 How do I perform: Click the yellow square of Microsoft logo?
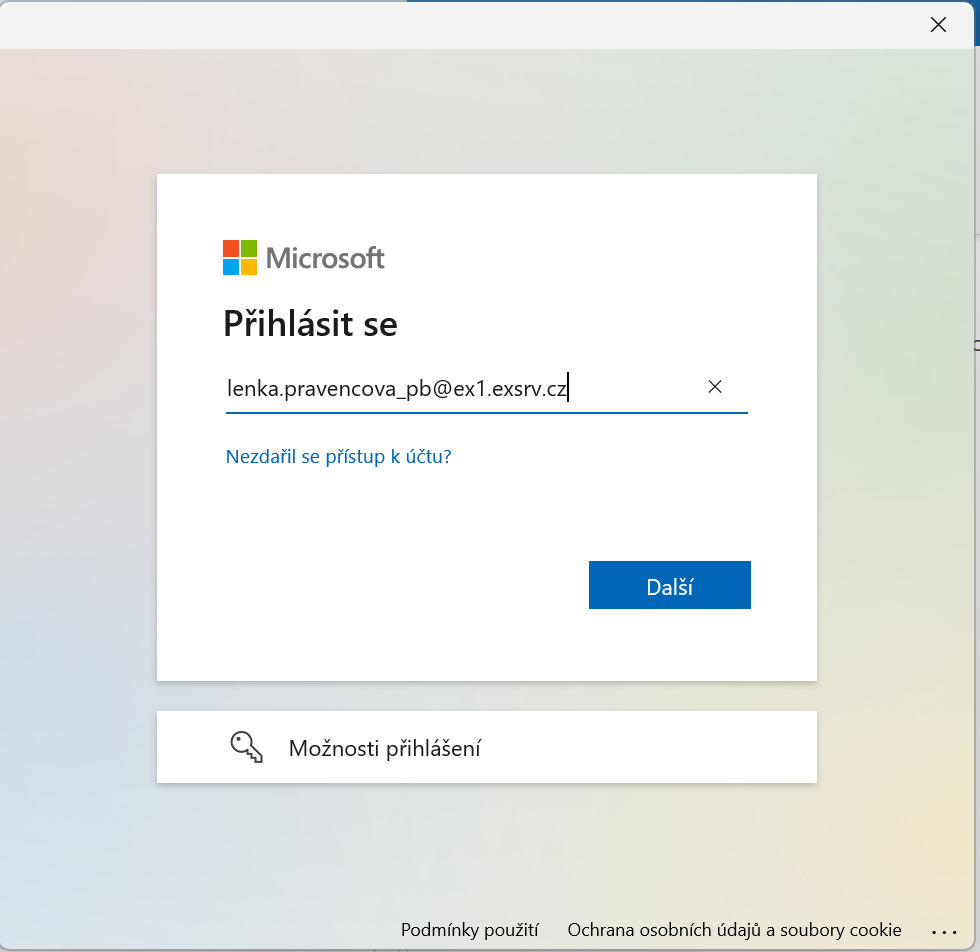coord(249,267)
